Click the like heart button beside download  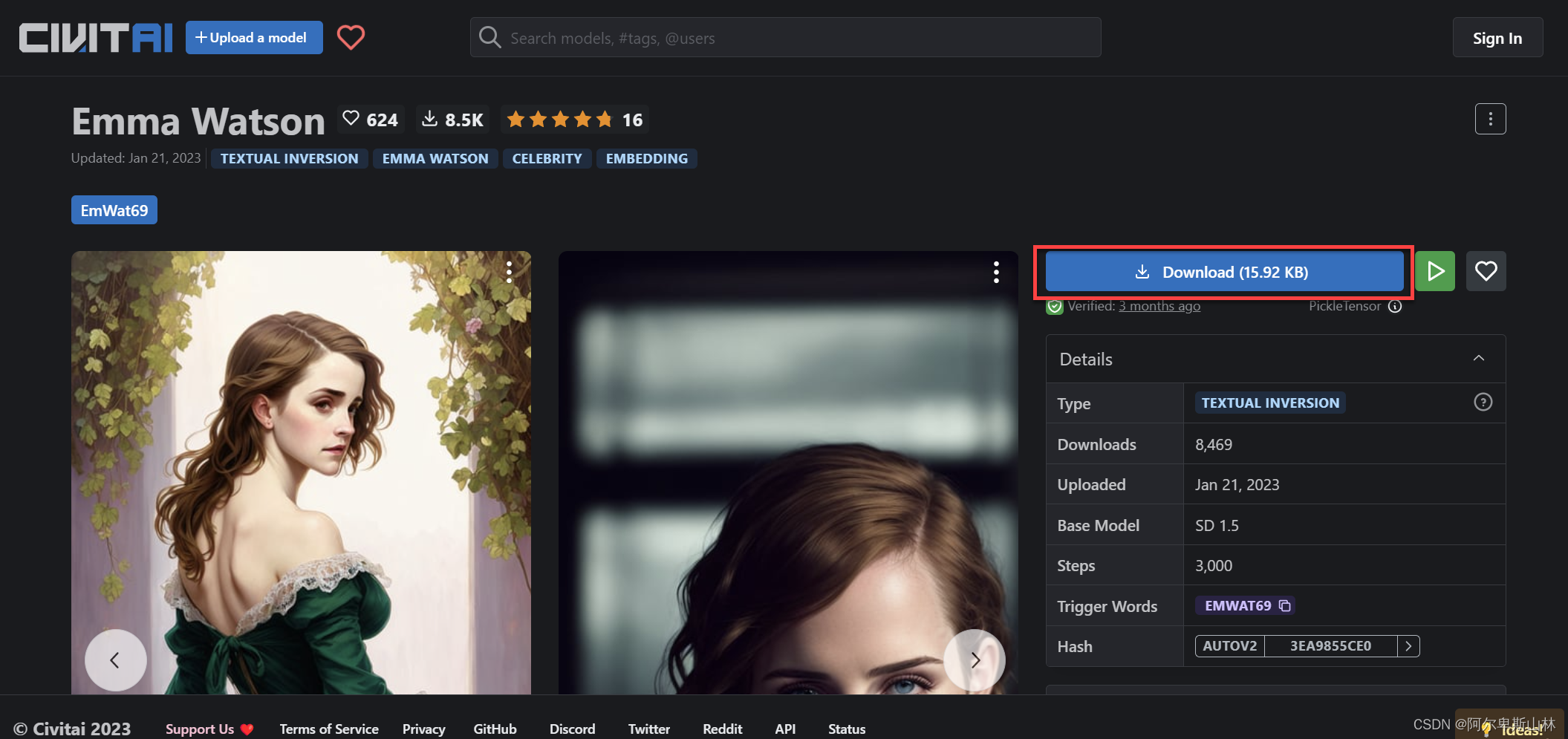[x=1486, y=271]
